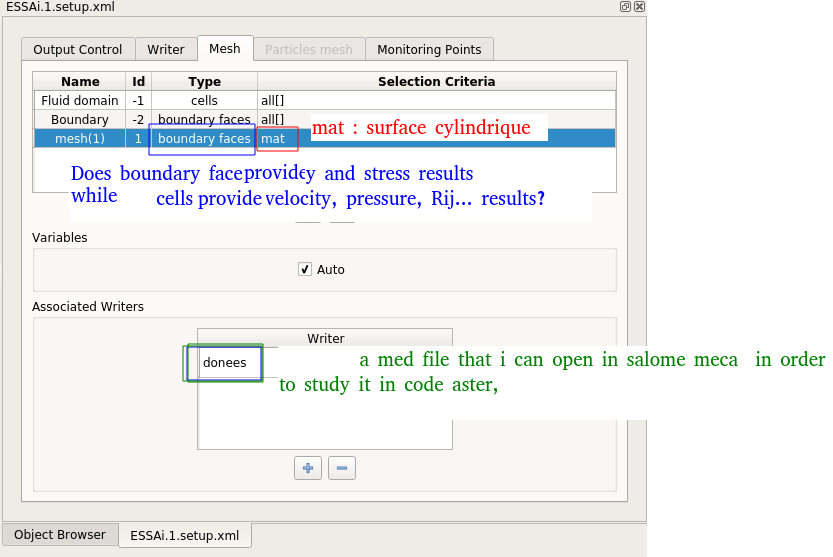Screen dimensions: 833x557
Task: Switch to the Output Control tab
Action: 78,49
